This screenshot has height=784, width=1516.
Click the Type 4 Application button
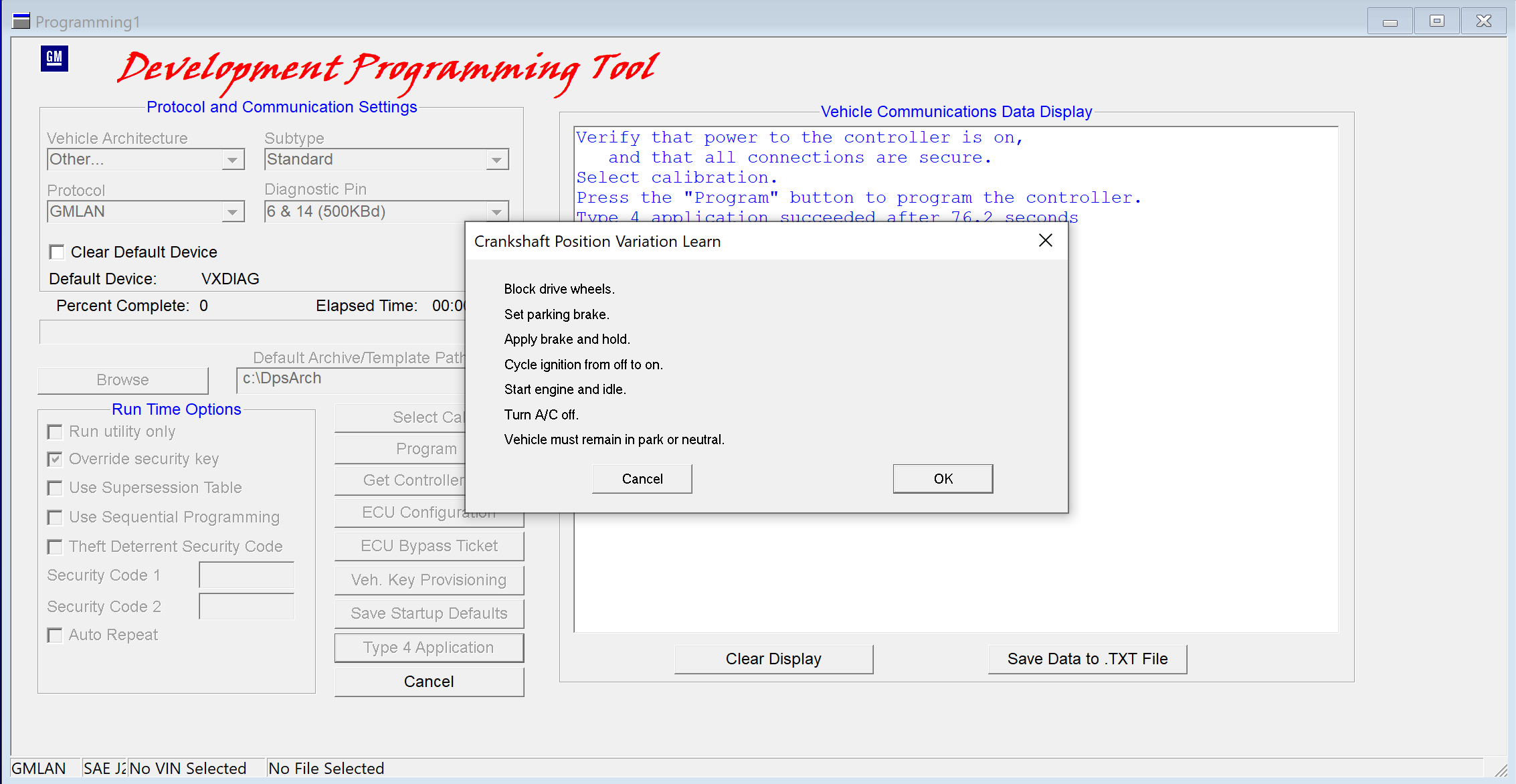click(429, 648)
